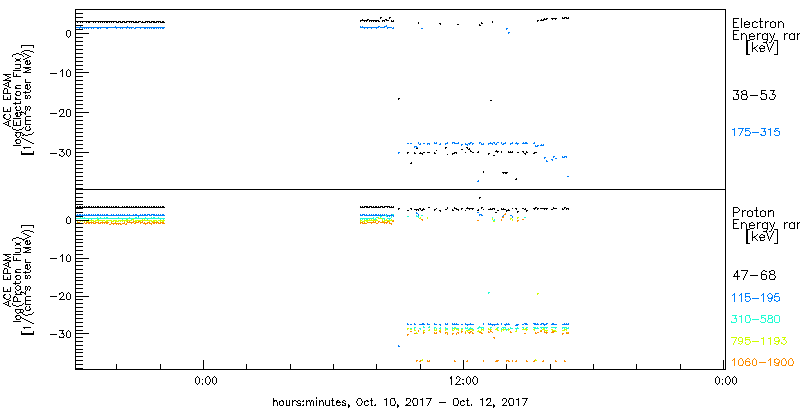Click the first 0:00 time axis label

tap(207, 380)
